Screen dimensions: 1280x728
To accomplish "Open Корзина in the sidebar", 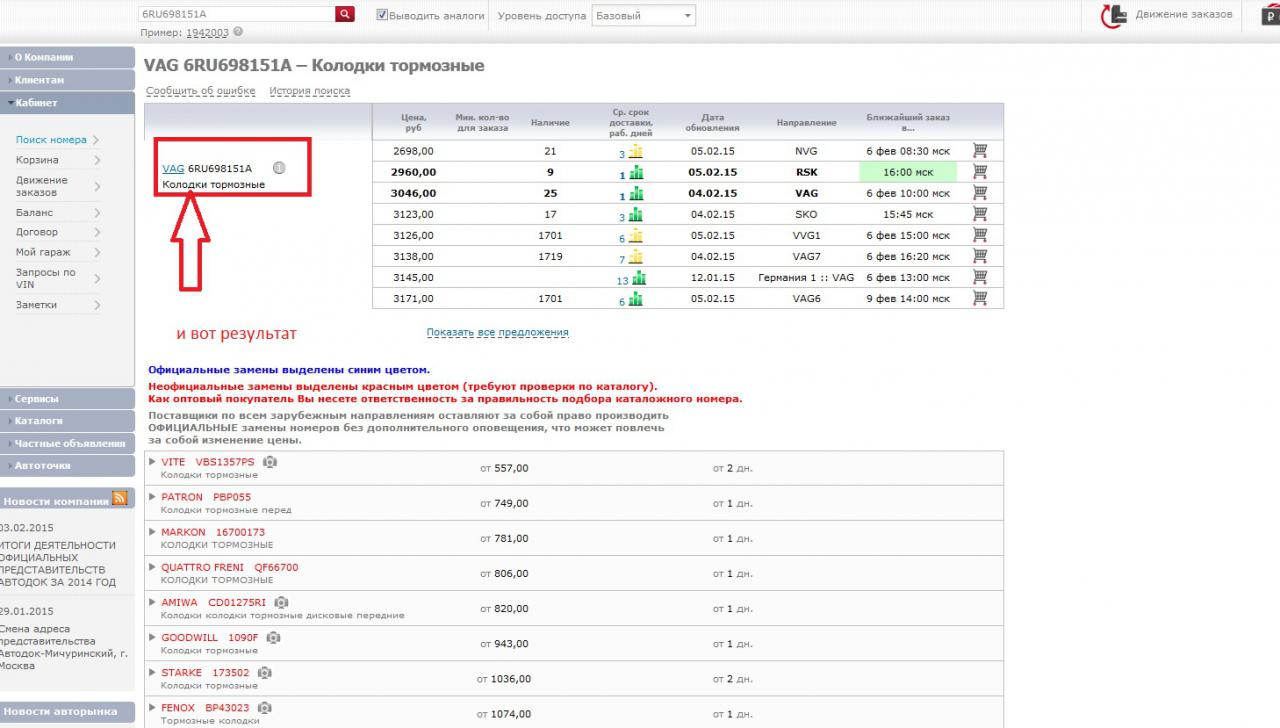I will (x=37, y=160).
